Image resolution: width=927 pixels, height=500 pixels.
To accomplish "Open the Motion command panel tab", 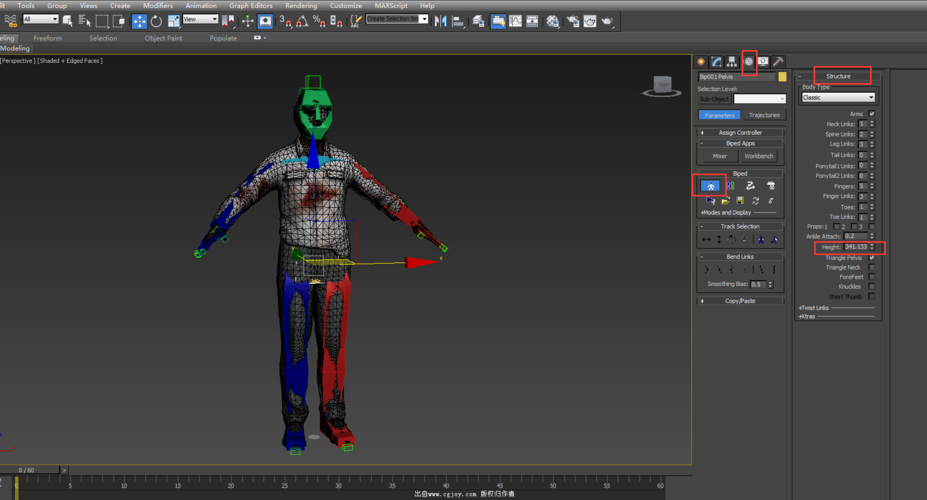I will pyautogui.click(x=748, y=62).
